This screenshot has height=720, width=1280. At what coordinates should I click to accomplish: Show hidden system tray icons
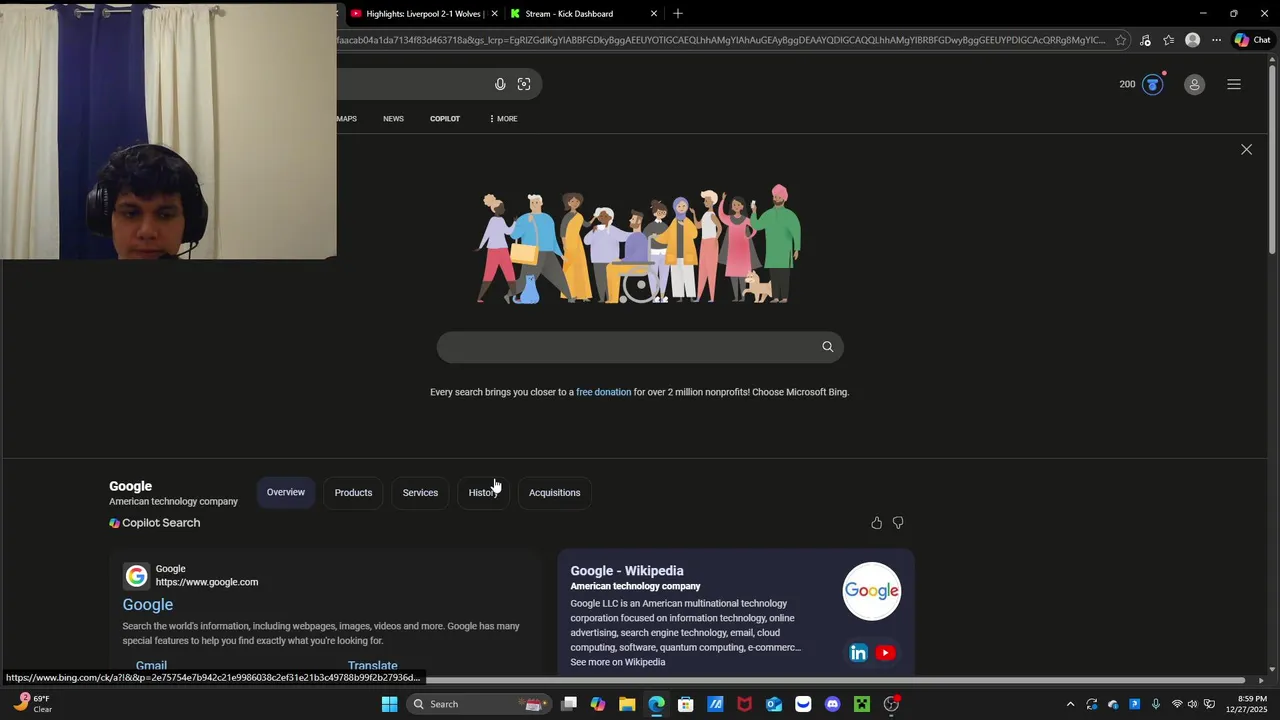tap(1070, 704)
